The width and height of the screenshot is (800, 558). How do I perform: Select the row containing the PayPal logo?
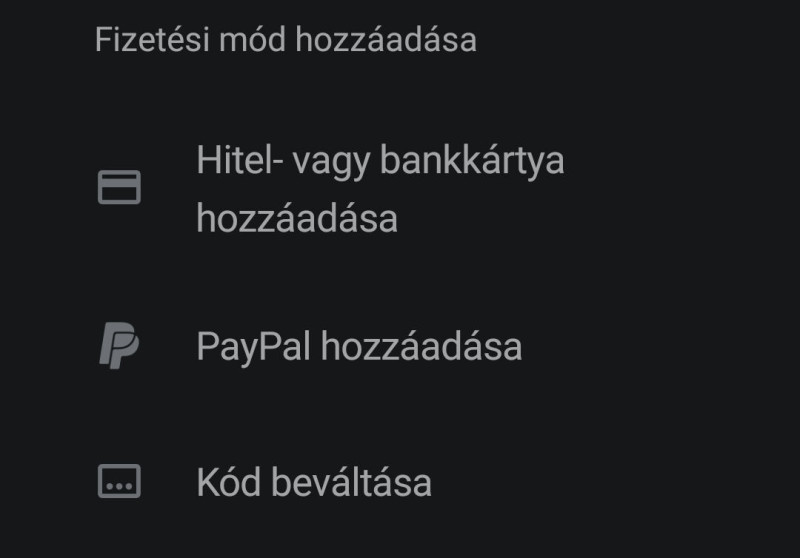coord(400,346)
